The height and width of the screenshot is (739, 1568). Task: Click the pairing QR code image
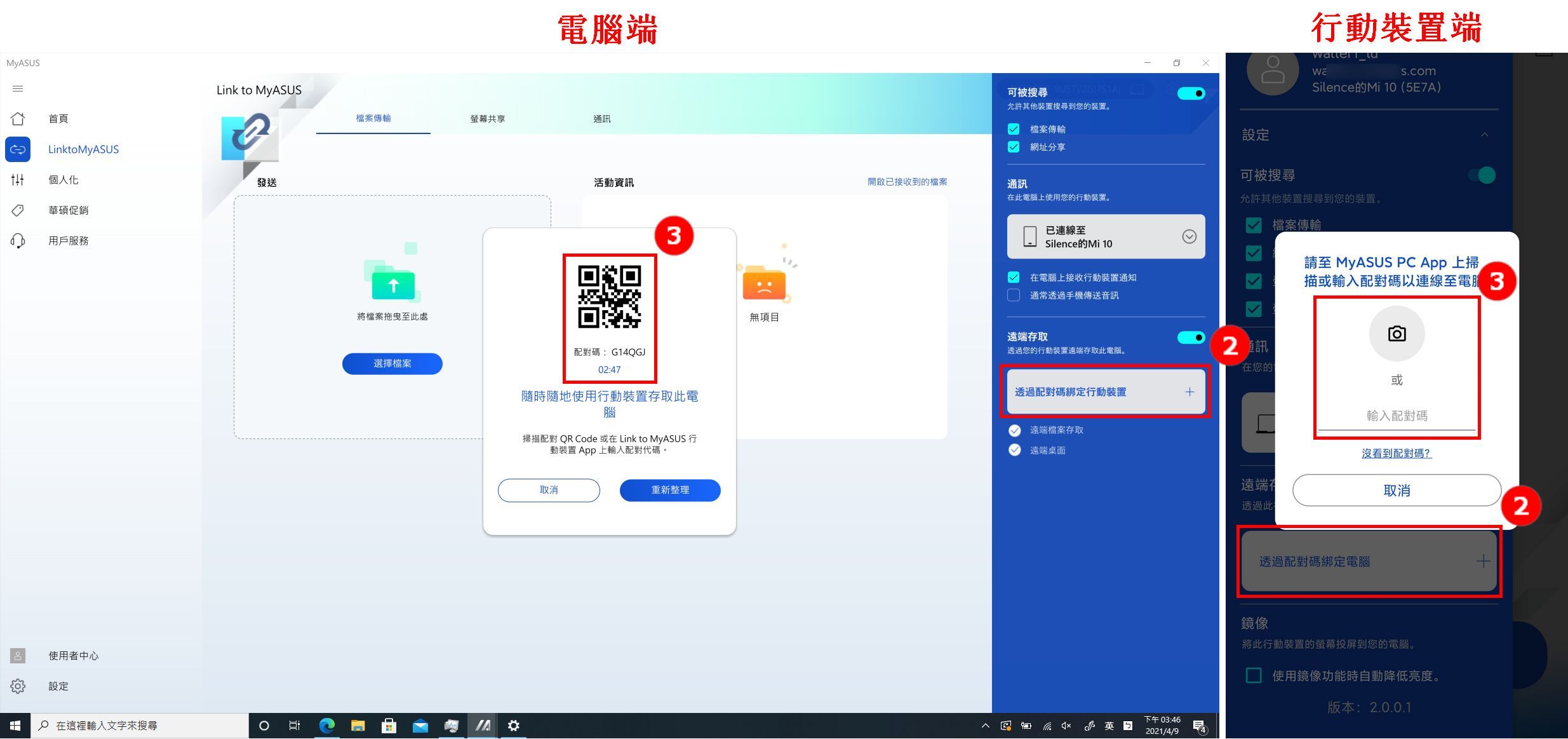(x=609, y=296)
